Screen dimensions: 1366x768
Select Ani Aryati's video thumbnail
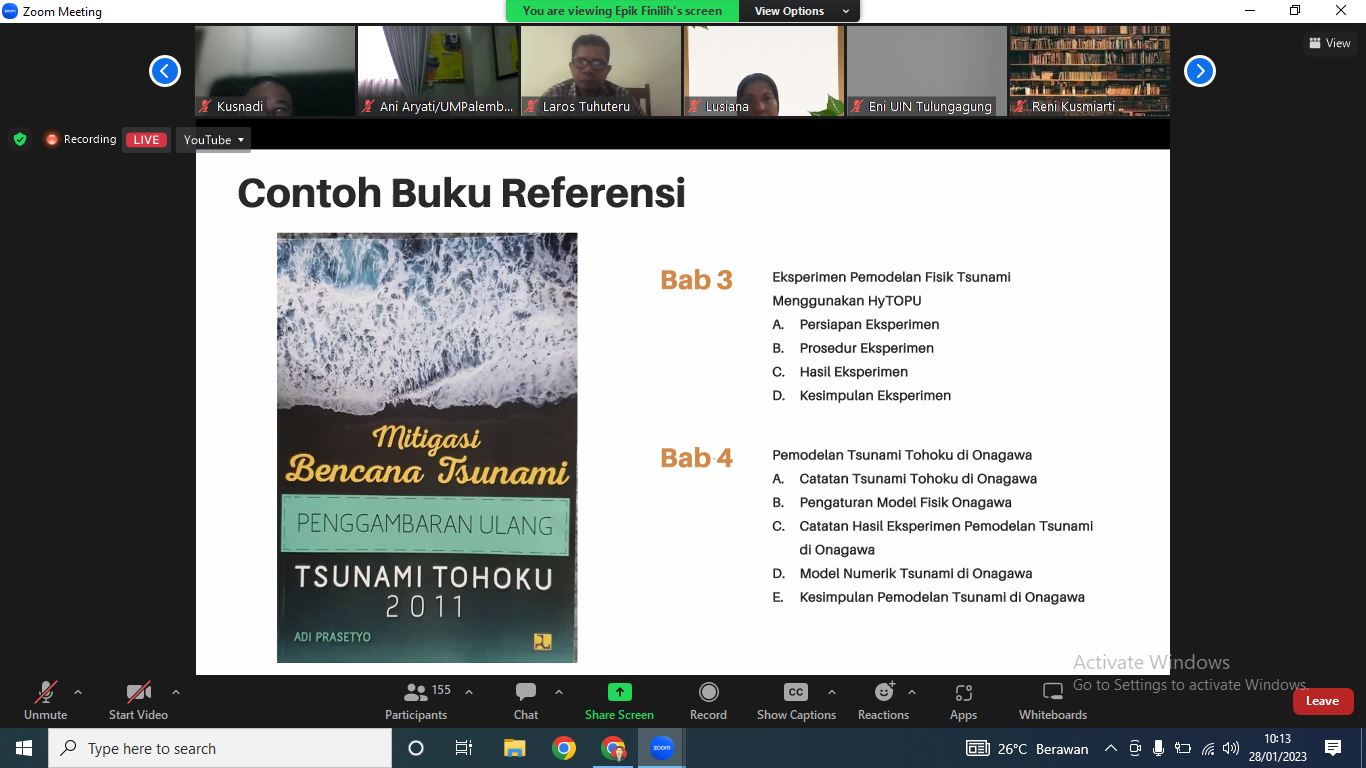(438, 71)
